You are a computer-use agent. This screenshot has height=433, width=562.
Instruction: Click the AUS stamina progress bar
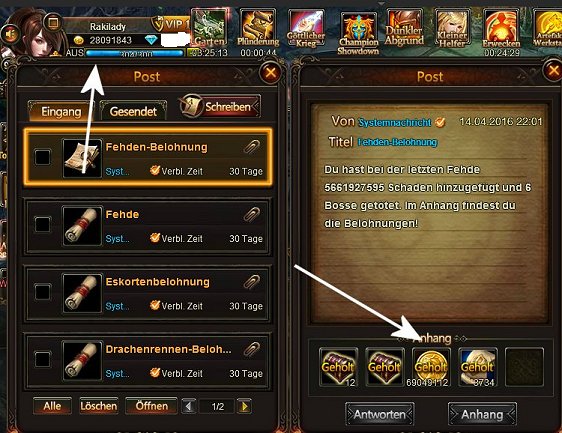tap(134, 53)
